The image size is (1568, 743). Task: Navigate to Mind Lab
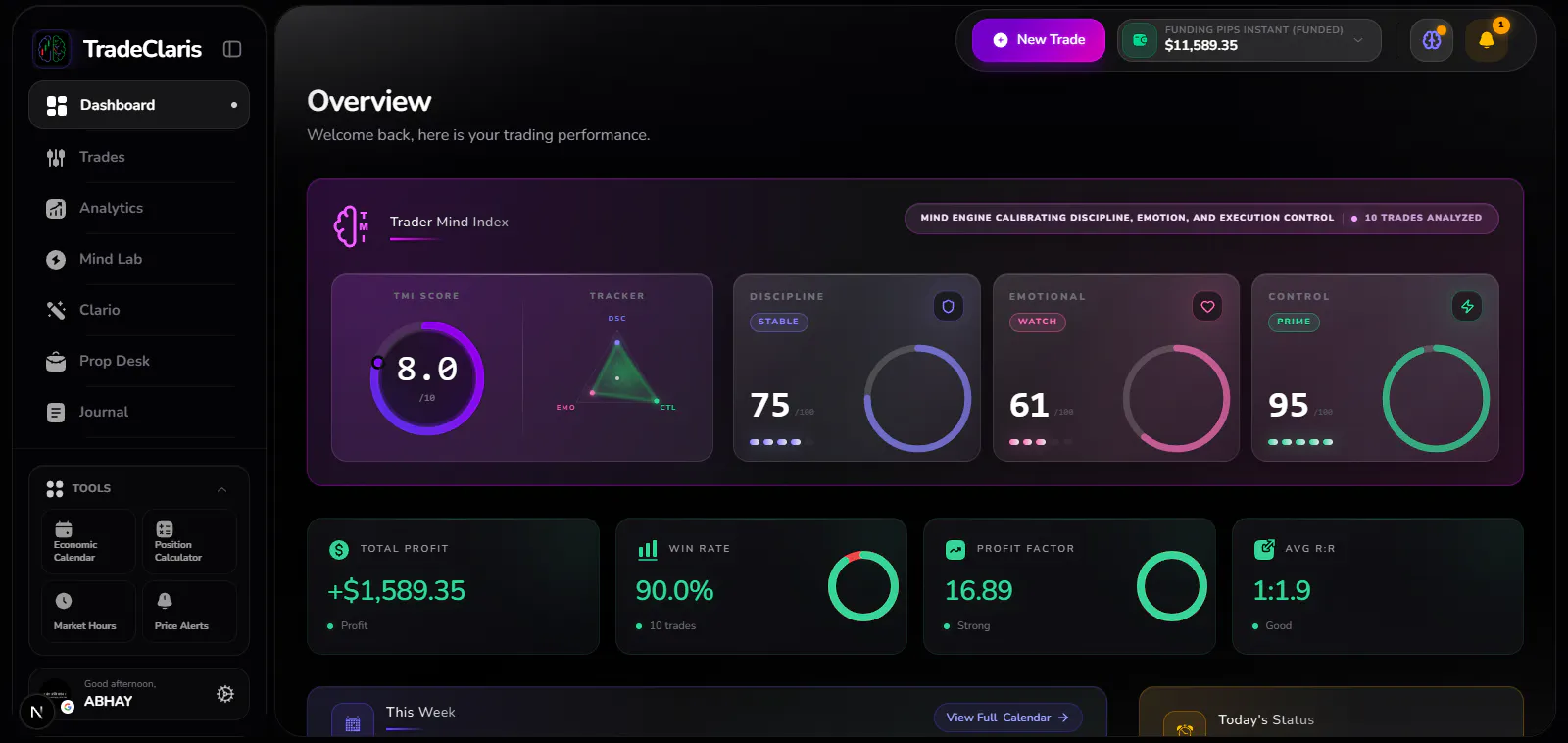[139, 259]
